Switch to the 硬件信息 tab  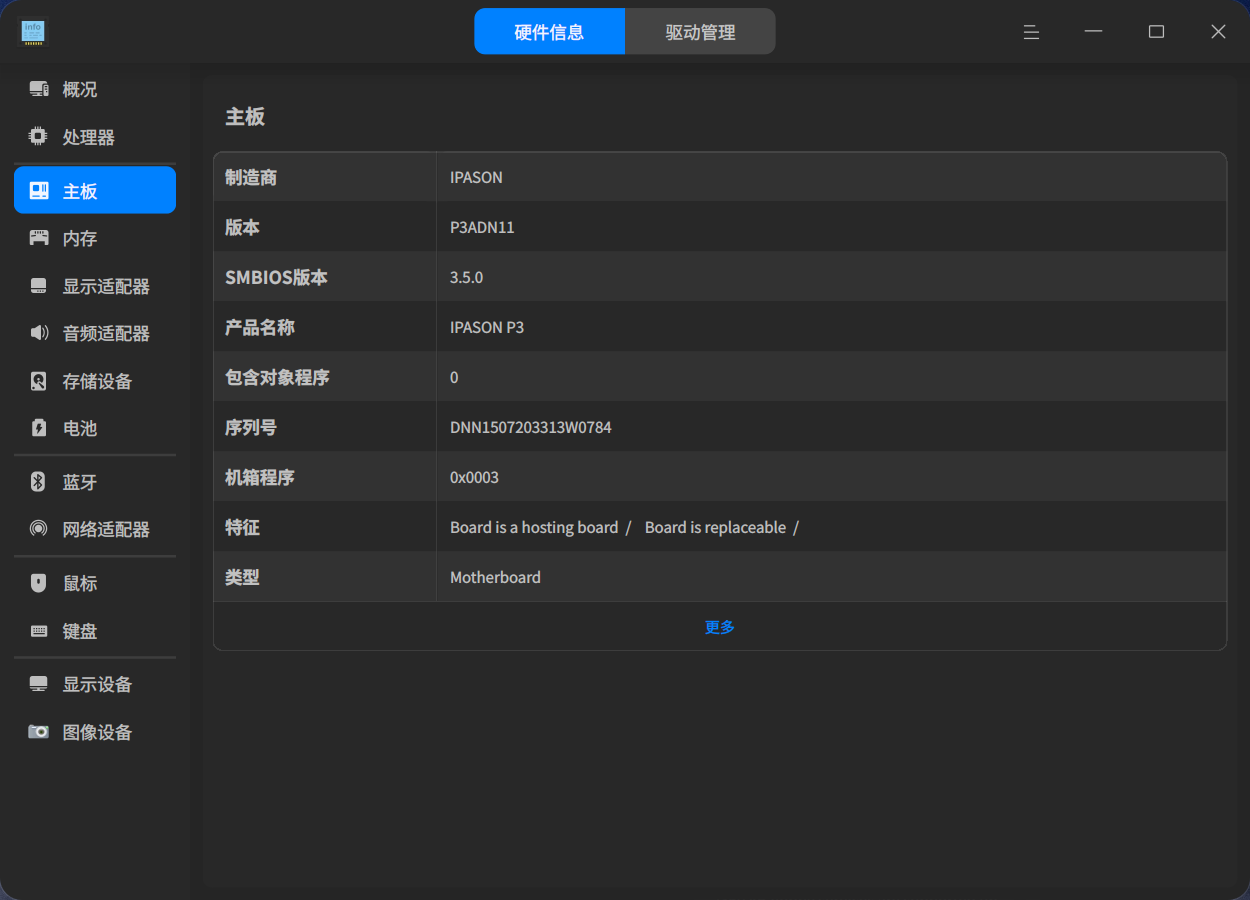tap(549, 32)
